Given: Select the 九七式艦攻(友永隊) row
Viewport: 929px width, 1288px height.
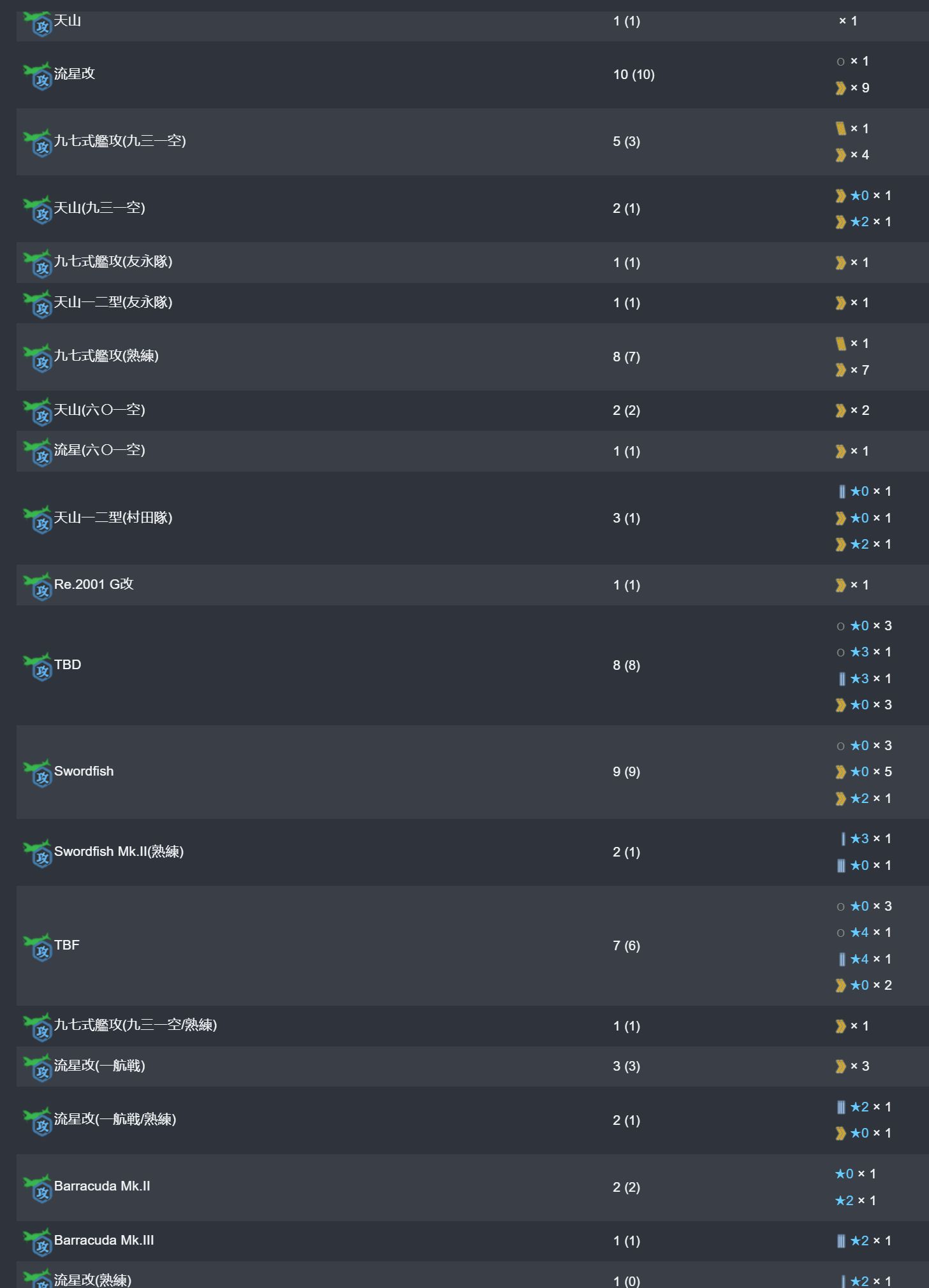Looking at the screenshot, I should point(472,262).
